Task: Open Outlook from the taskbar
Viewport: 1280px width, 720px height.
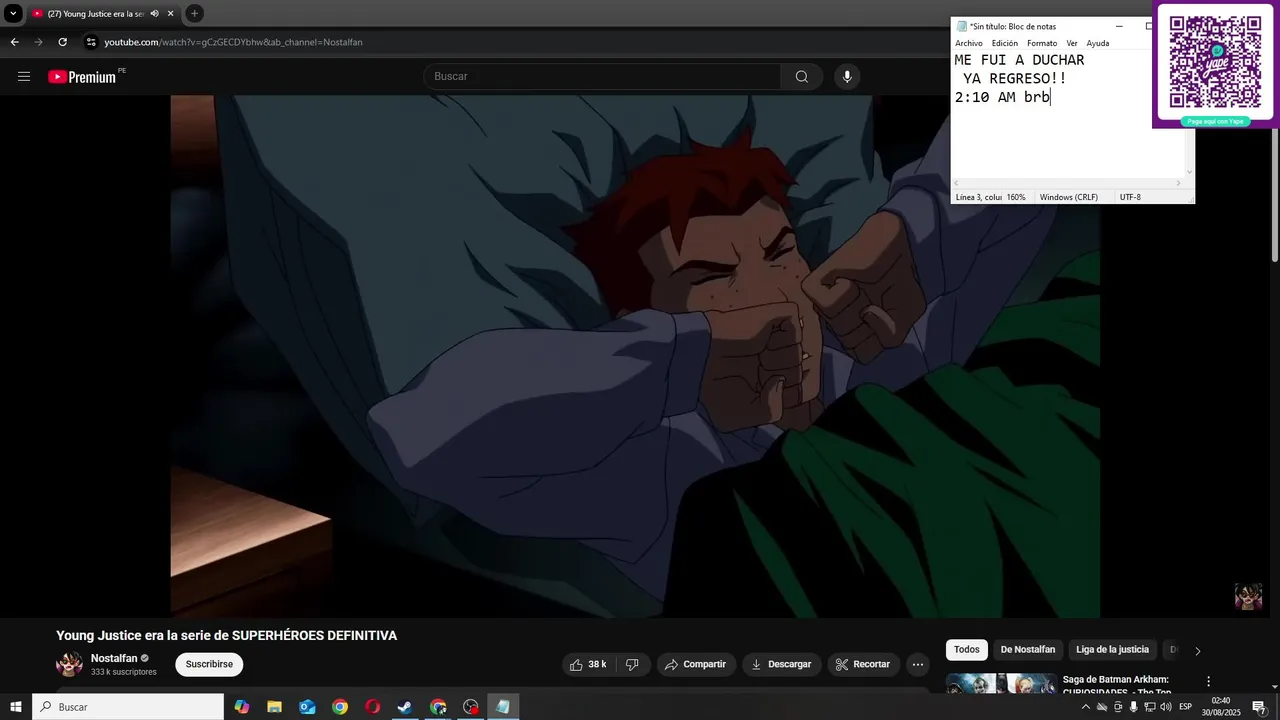Action: click(307, 707)
